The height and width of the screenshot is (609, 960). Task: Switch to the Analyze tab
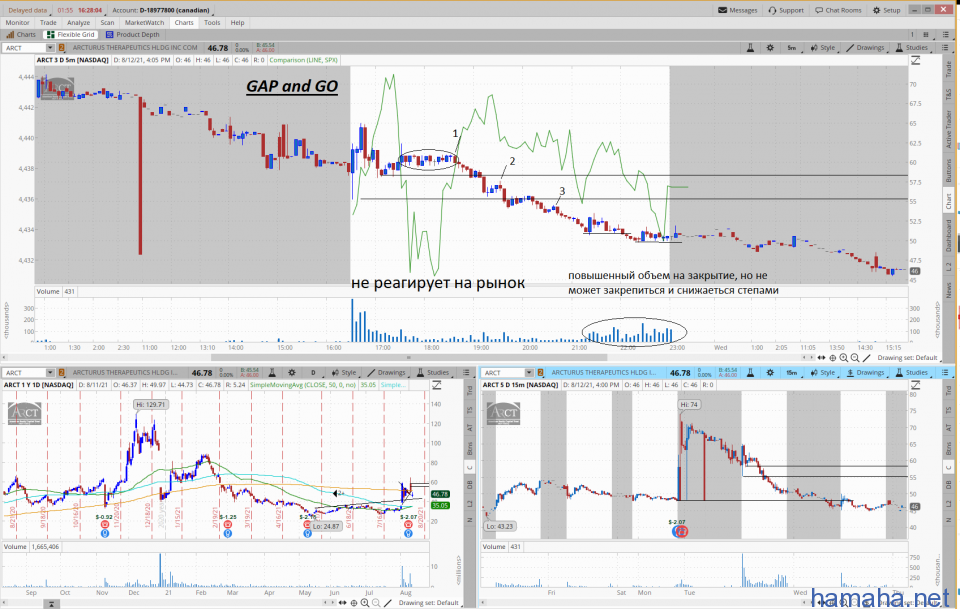tap(78, 23)
